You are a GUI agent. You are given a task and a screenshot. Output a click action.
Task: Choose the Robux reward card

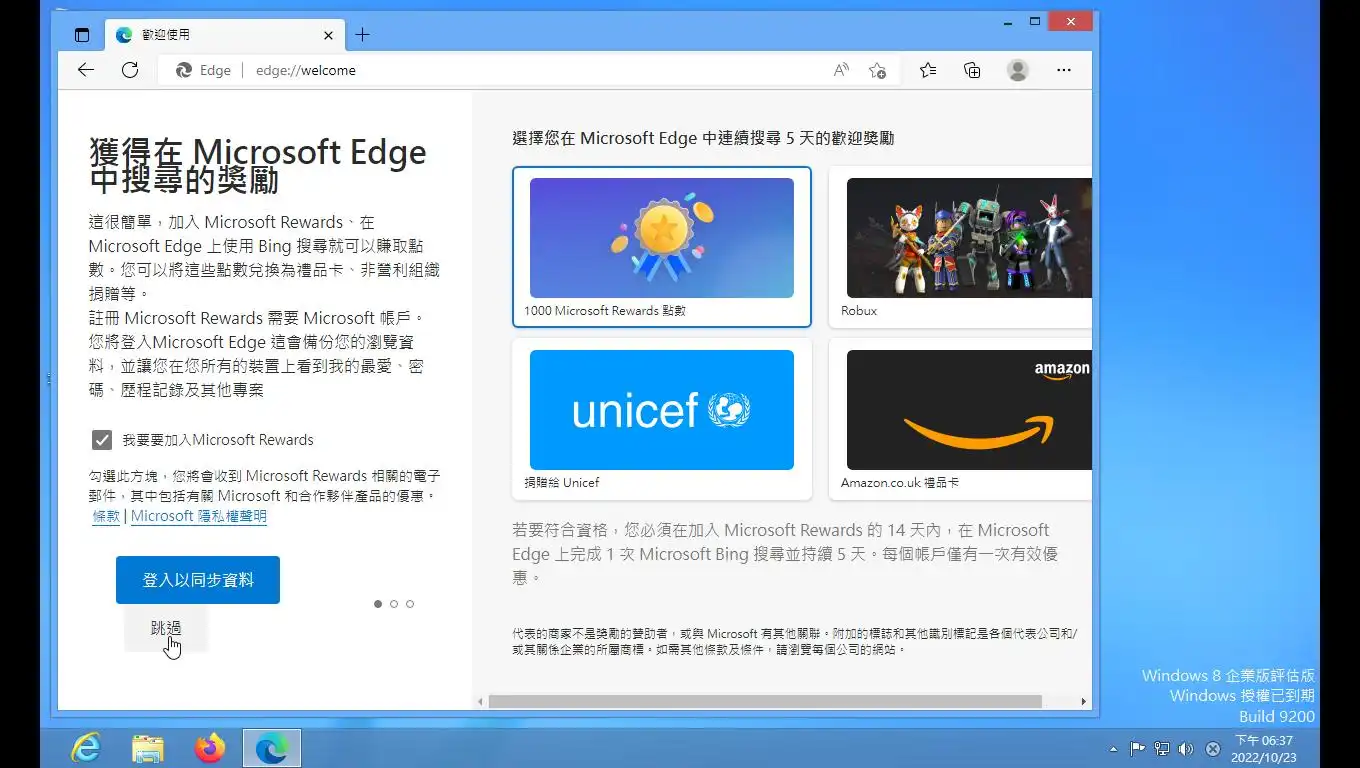pos(961,247)
